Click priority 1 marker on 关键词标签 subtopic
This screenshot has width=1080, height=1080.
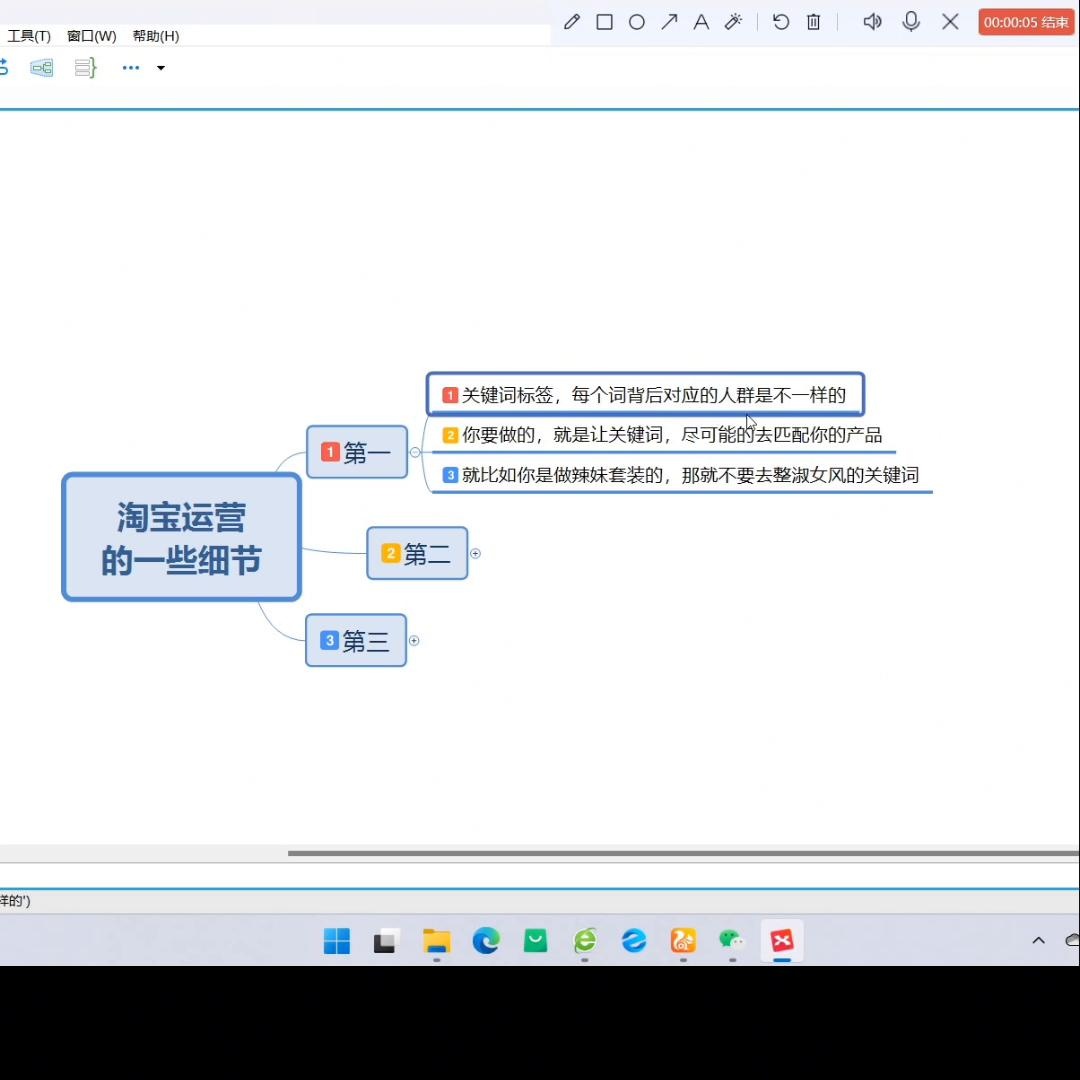click(x=450, y=395)
